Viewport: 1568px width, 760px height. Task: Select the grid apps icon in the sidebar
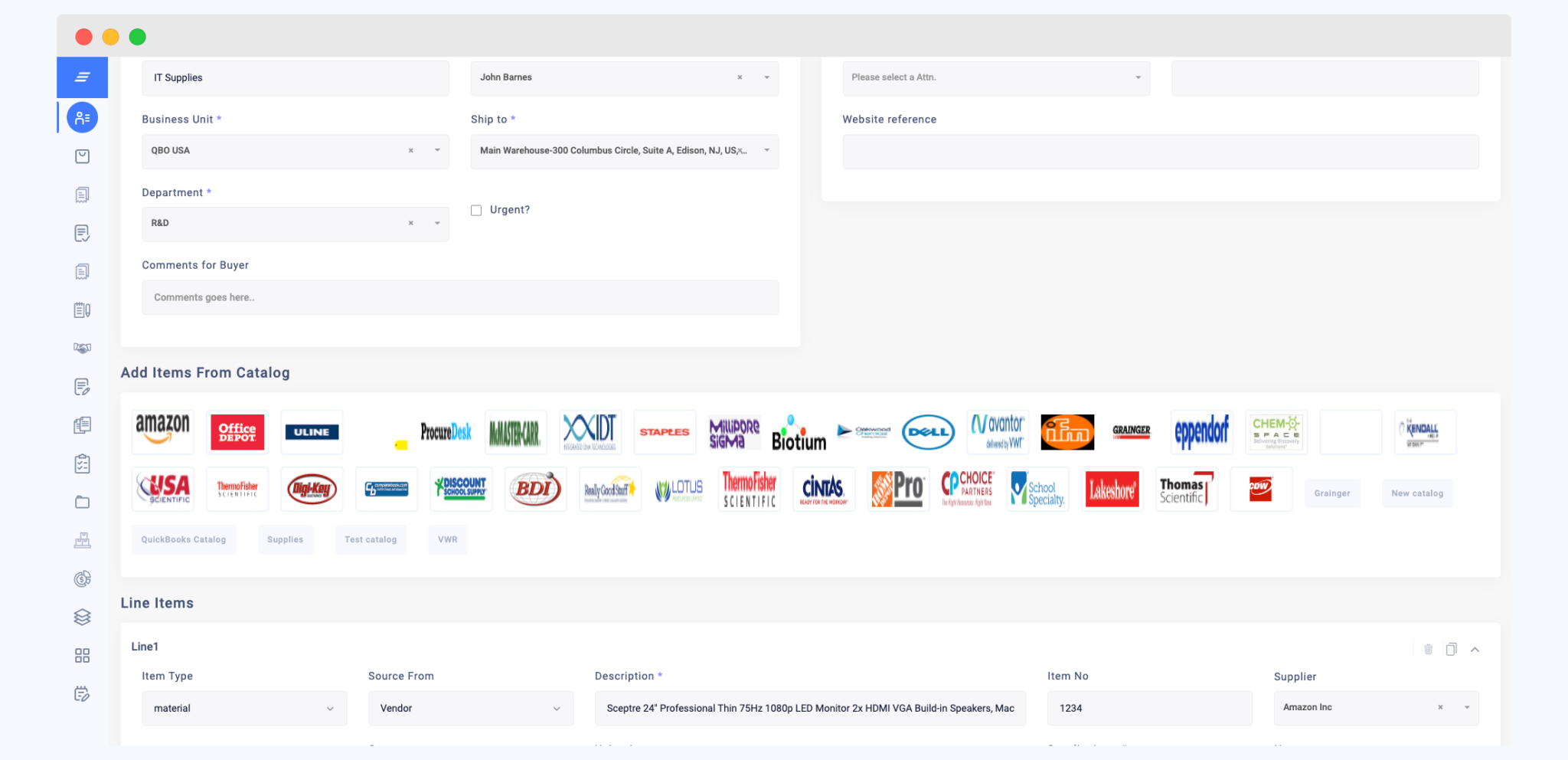click(82, 655)
